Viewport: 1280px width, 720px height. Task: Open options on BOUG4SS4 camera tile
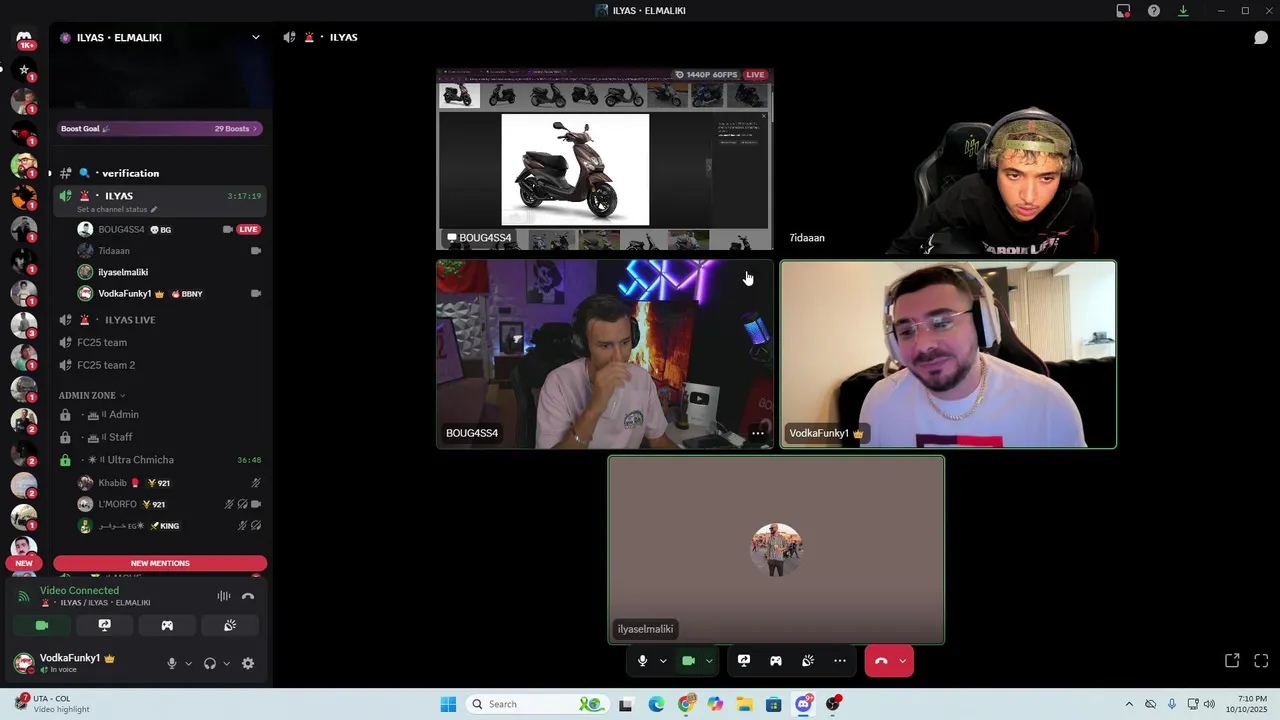(758, 433)
